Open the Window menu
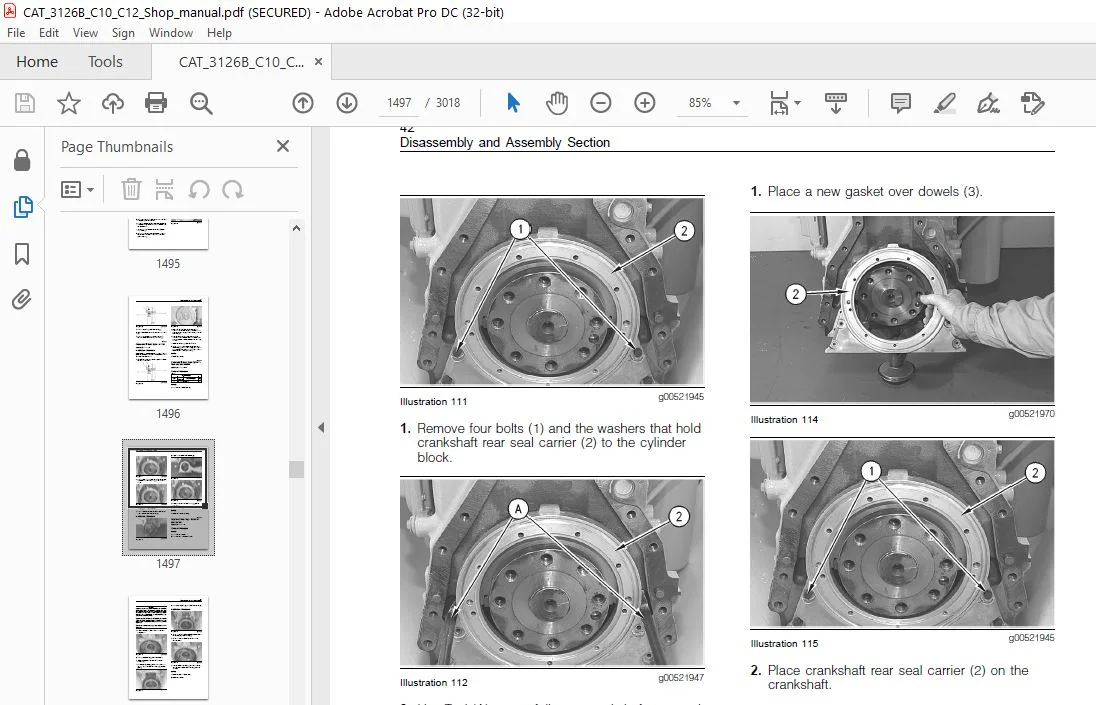 click(x=171, y=33)
